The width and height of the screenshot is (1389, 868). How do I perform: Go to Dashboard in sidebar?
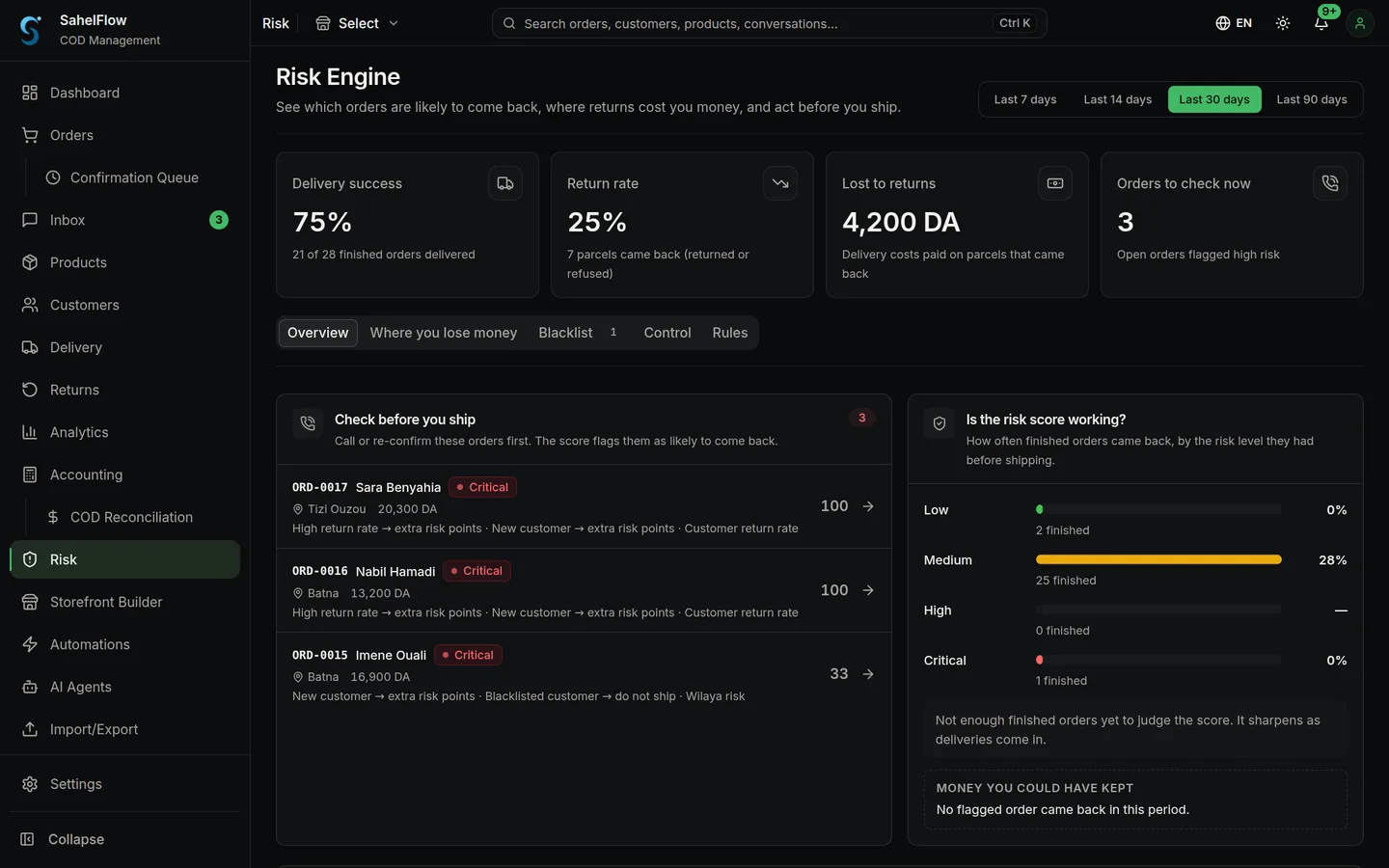coord(124,93)
